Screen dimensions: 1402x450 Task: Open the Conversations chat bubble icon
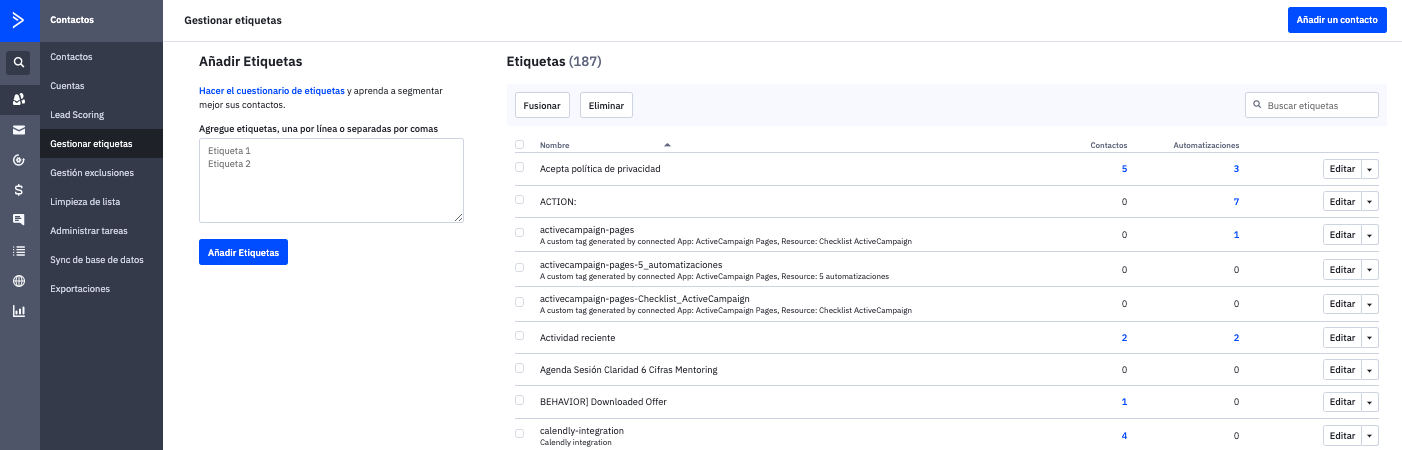[x=19, y=220]
